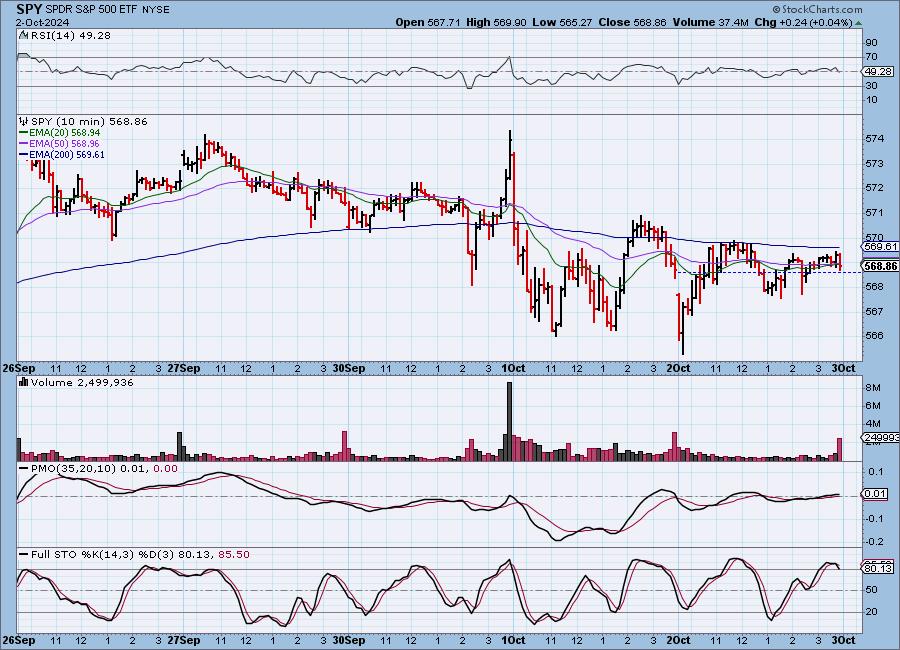Viewport: 900px width, 650px height.
Task: Click the 567 price axis label
Action: (874, 311)
